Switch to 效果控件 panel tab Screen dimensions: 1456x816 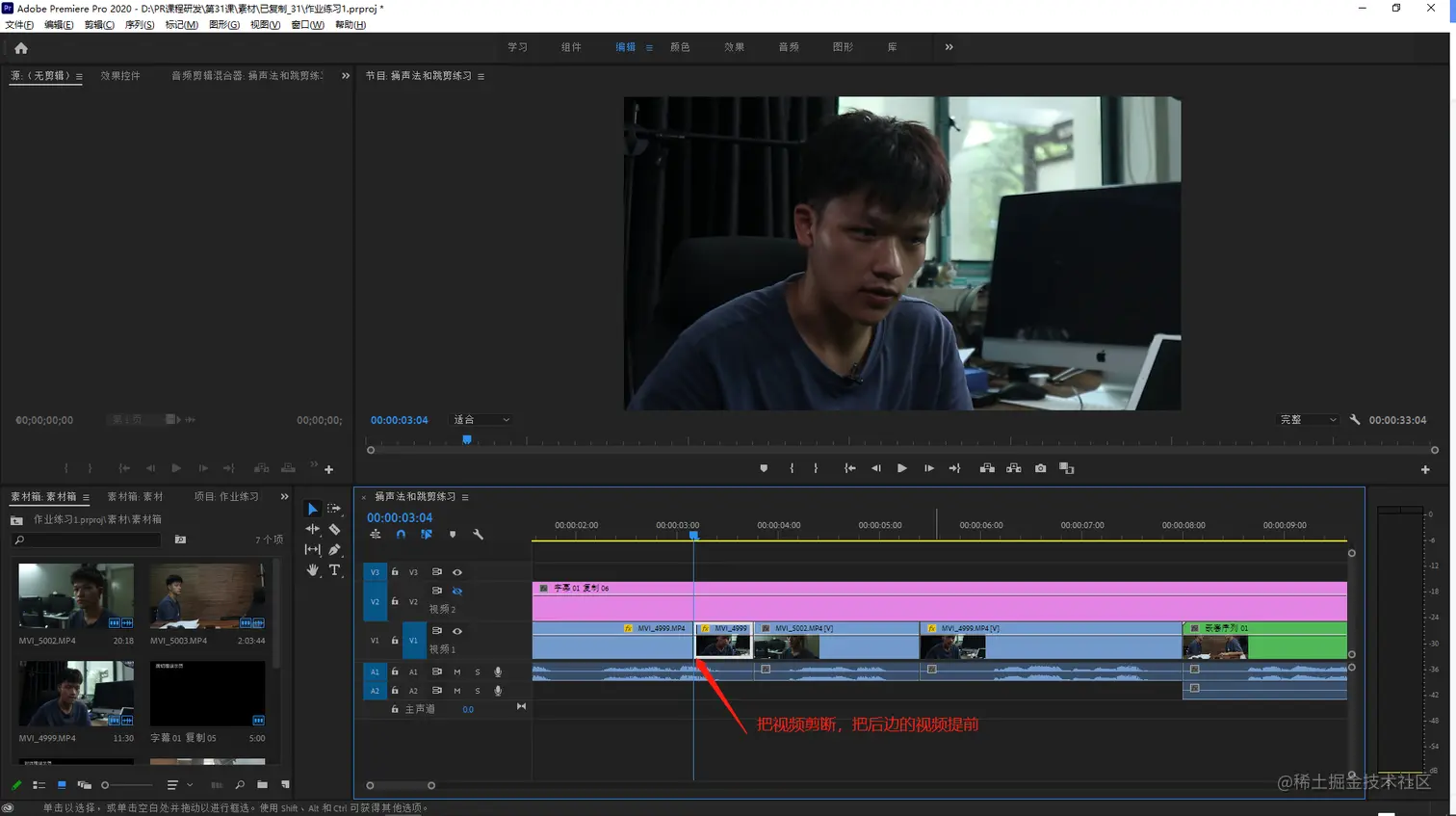(120, 76)
